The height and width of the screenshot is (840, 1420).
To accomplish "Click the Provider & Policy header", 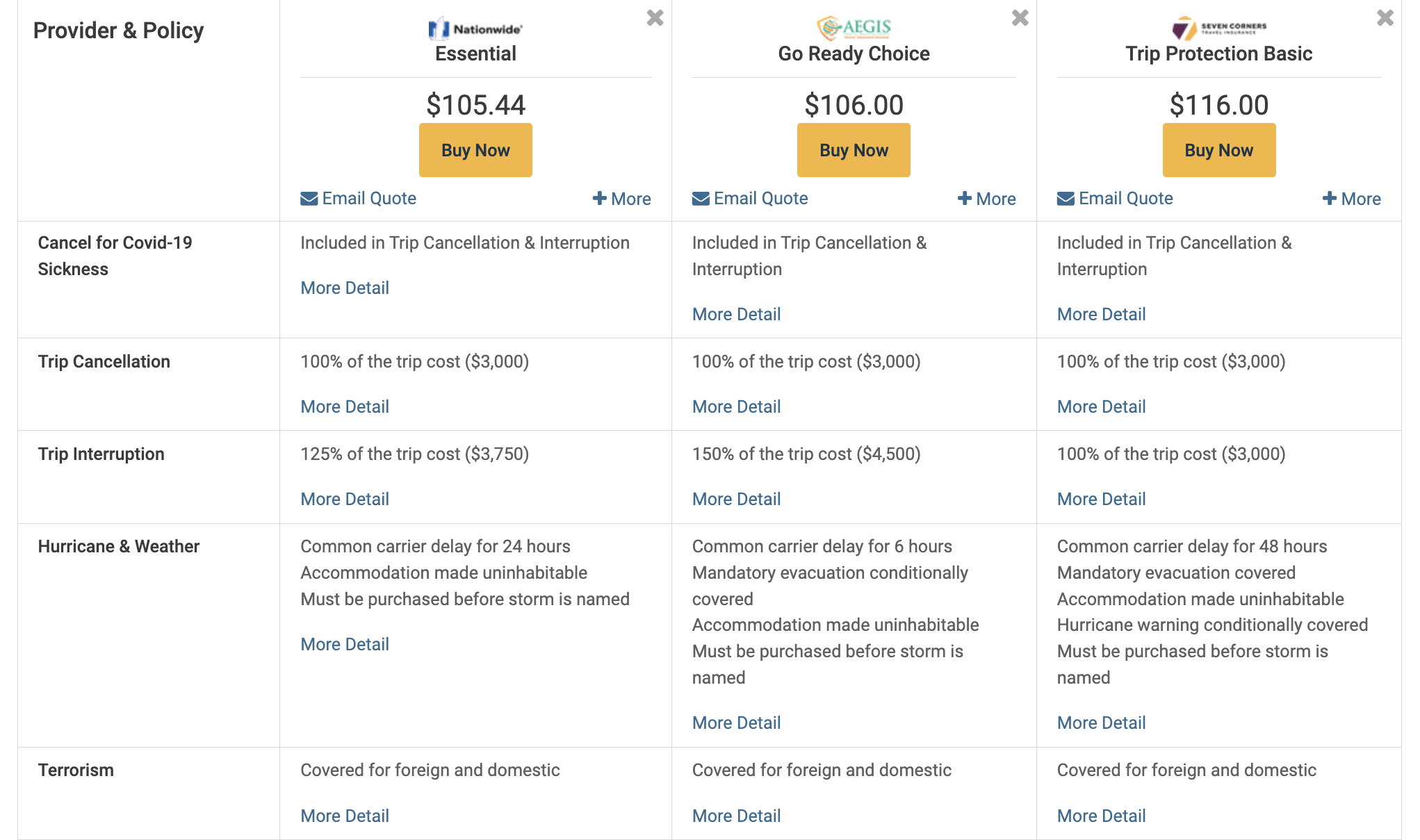I will 119,31.
